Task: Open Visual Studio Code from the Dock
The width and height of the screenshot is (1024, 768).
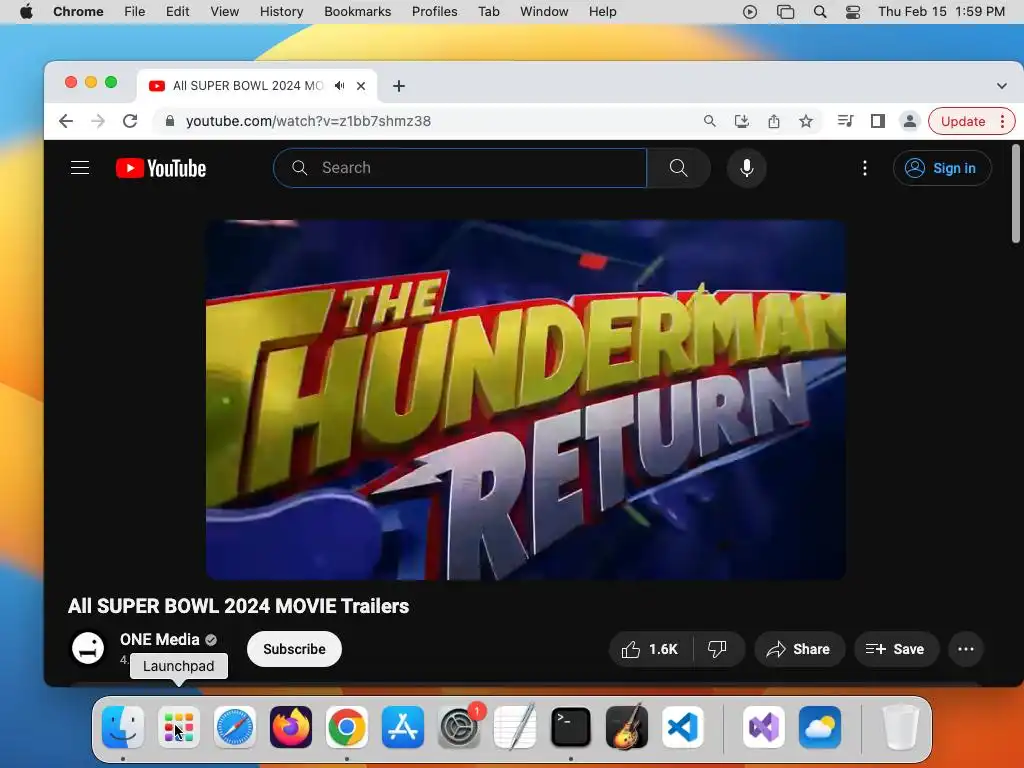Action: click(682, 727)
